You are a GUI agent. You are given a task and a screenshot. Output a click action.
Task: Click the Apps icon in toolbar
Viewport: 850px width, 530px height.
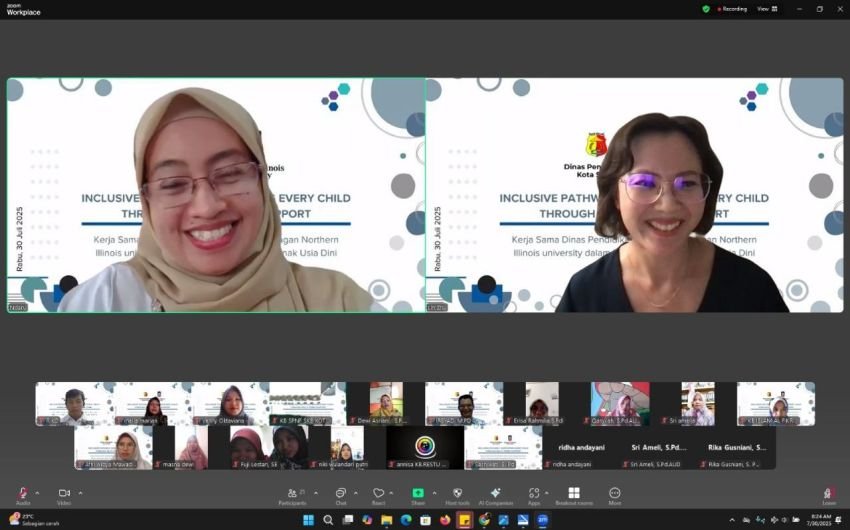pyautogui.click(x=534, y=493)
